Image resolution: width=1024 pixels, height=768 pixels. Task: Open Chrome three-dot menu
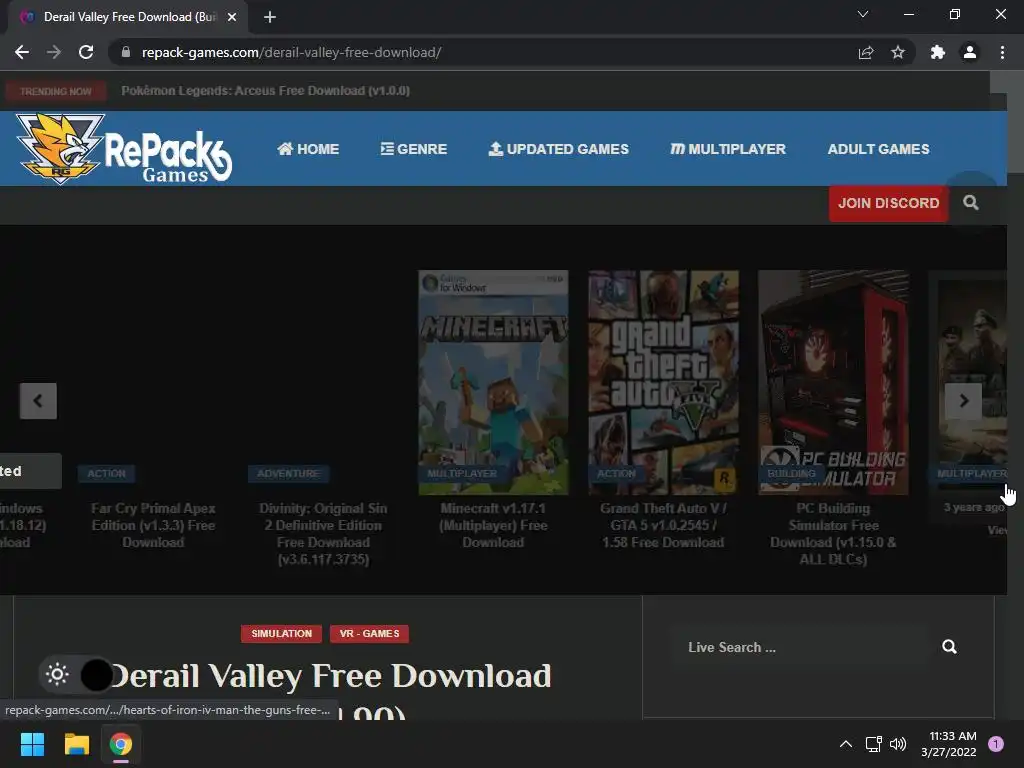[1002, 52]
